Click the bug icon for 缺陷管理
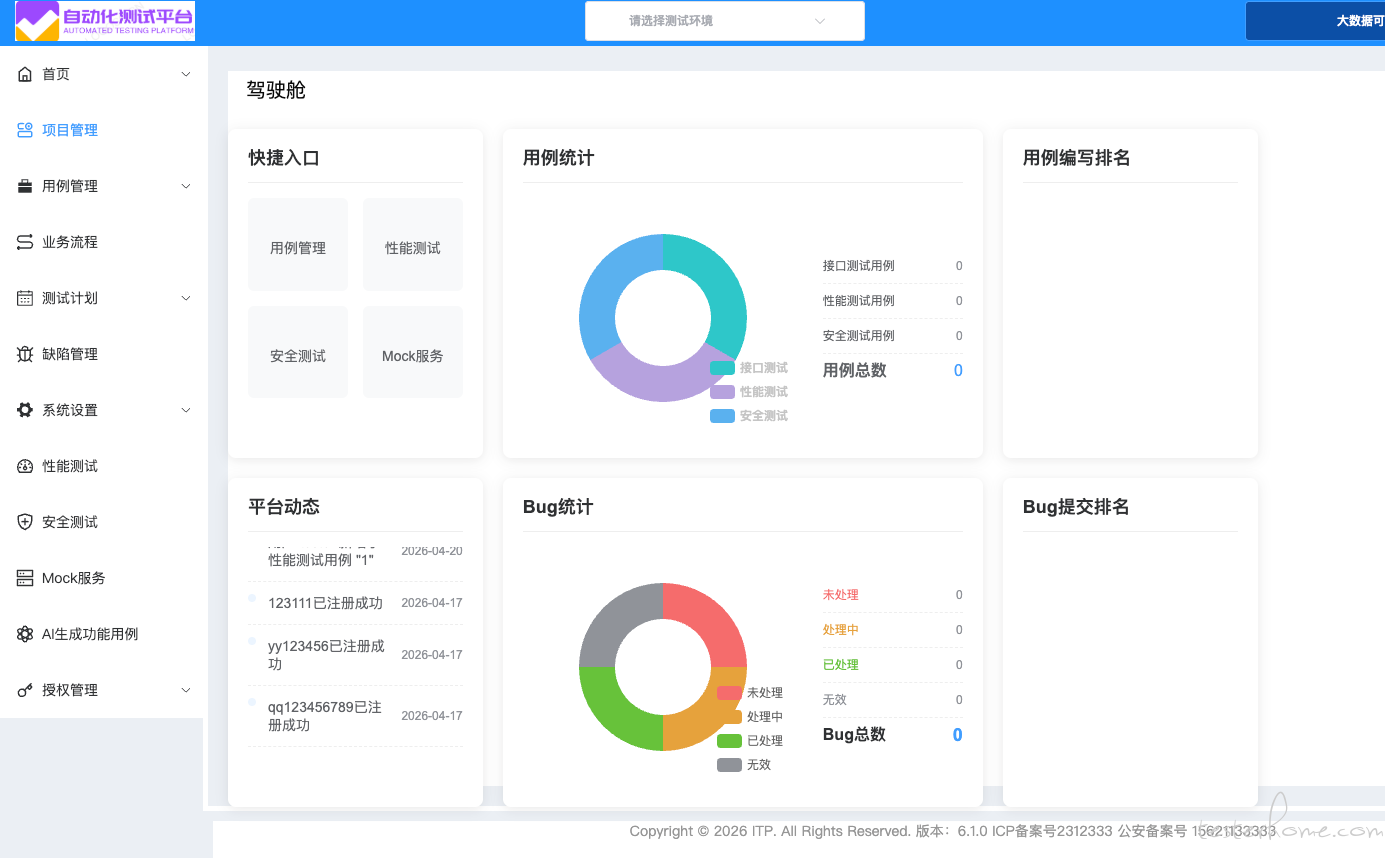 (x=25, y=354)
